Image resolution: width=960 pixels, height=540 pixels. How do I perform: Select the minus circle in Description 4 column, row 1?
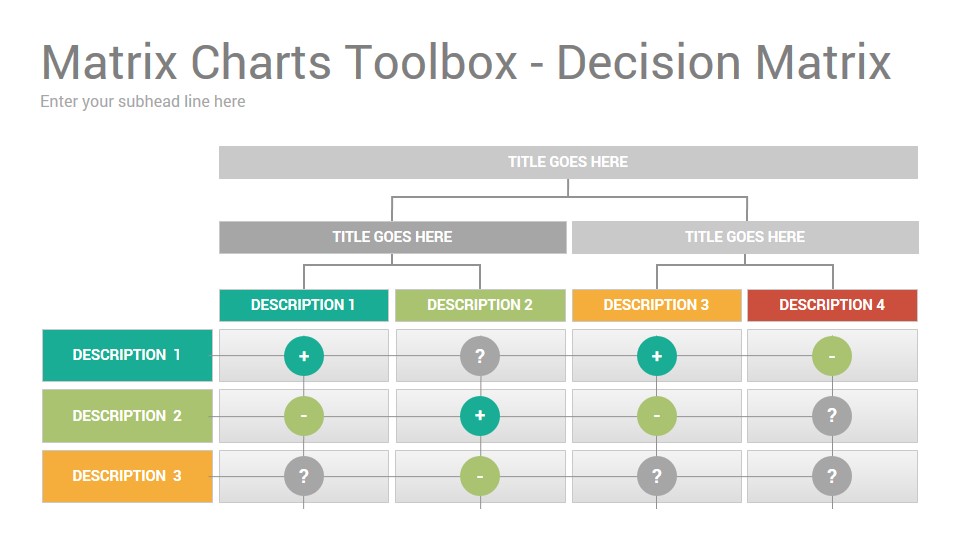[x=832, y=356]
